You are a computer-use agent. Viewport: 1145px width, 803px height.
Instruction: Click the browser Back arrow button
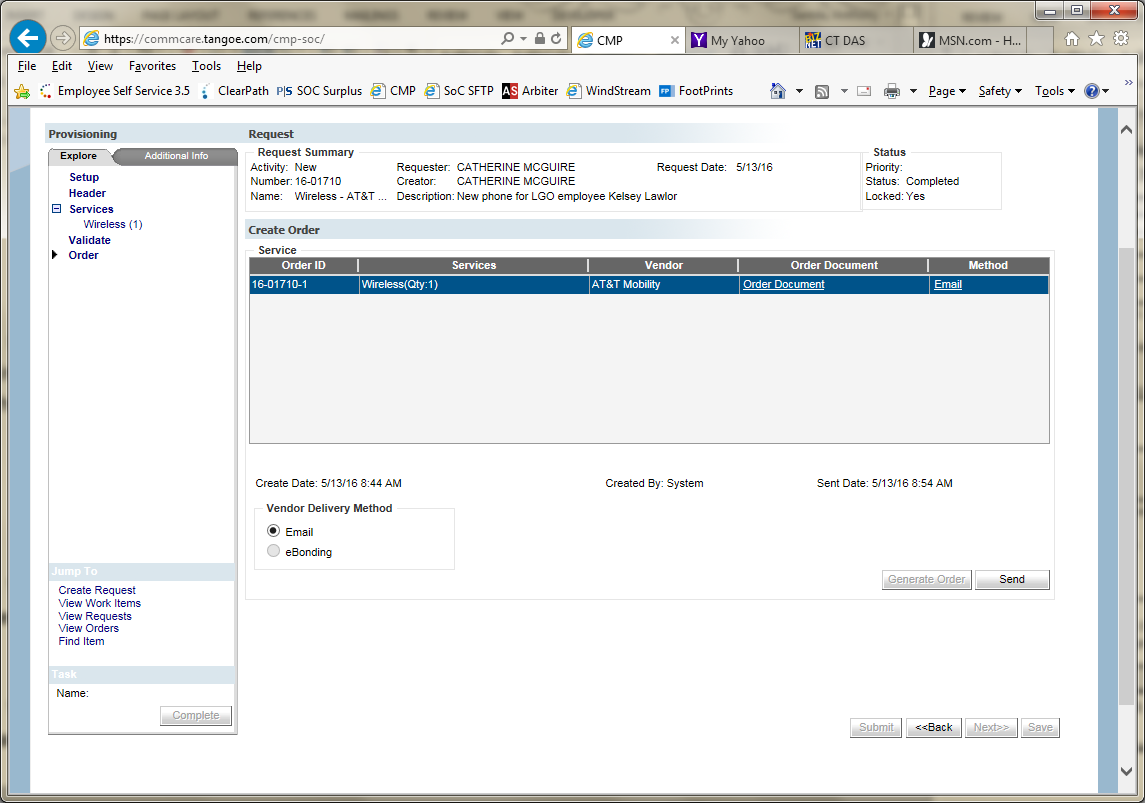[x=28, y=39]
